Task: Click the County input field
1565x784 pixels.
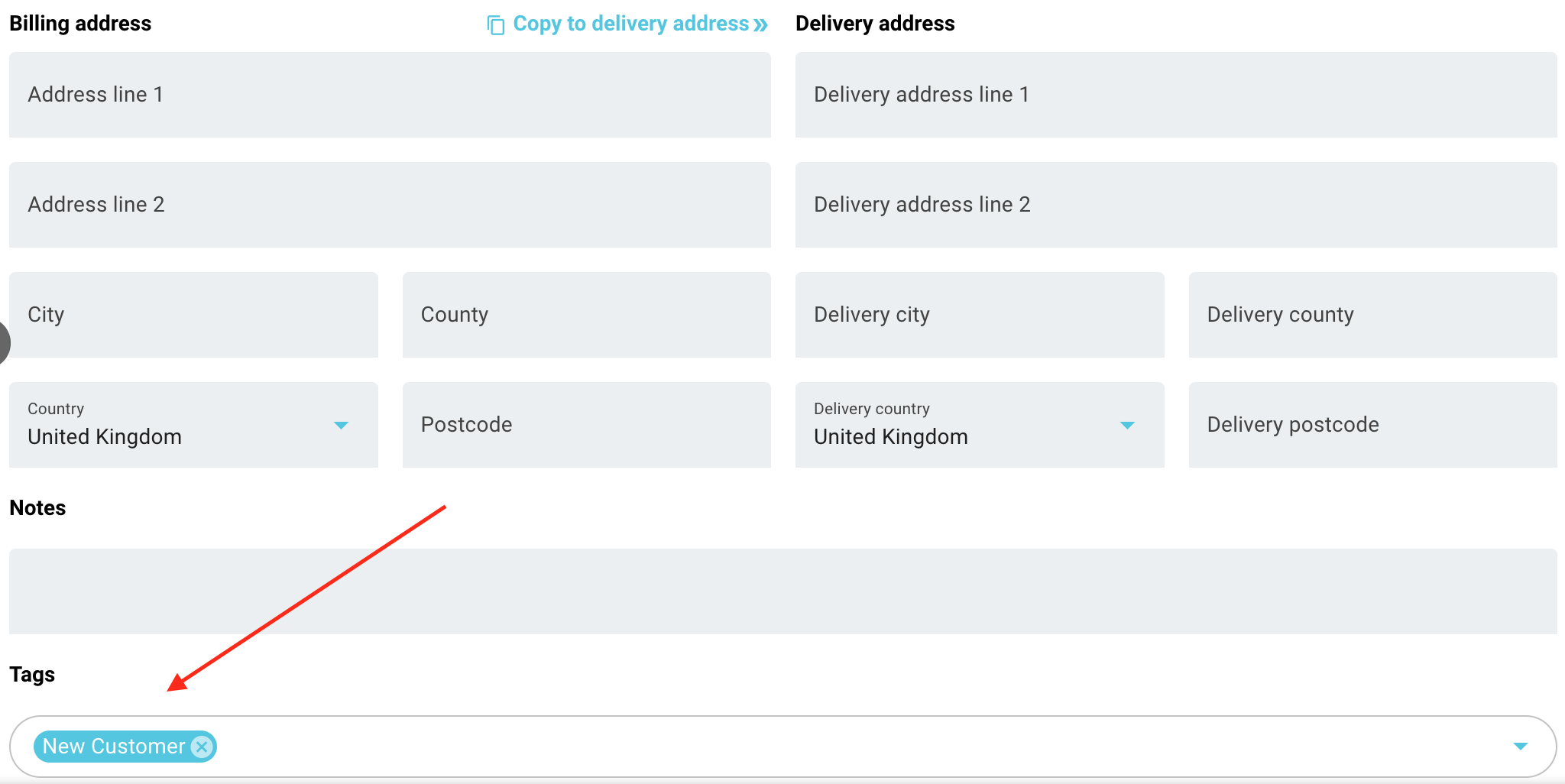Action: point(587,315)
